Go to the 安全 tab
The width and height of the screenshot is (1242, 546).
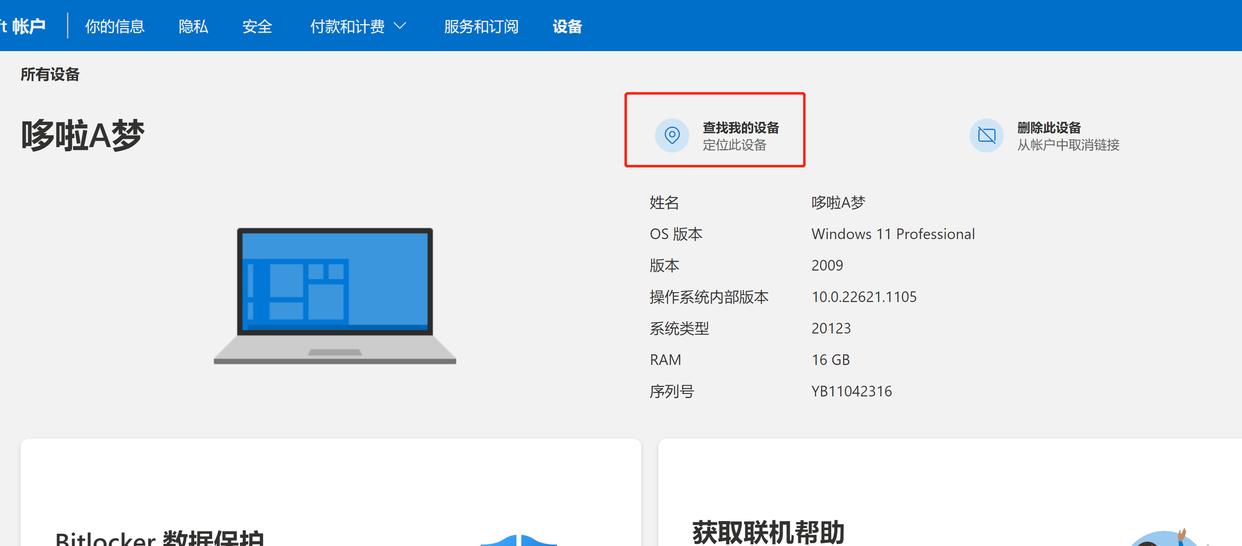click(x=257, y=26)
